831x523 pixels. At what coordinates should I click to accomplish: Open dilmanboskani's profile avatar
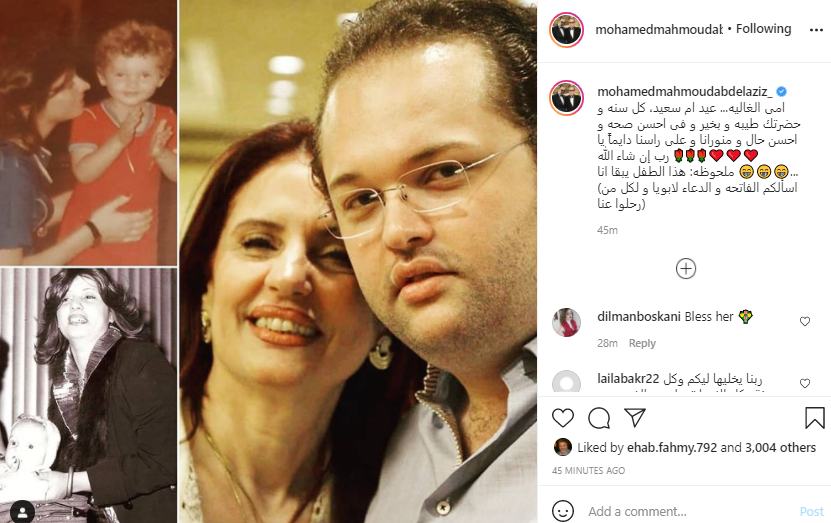pos(567,322)
